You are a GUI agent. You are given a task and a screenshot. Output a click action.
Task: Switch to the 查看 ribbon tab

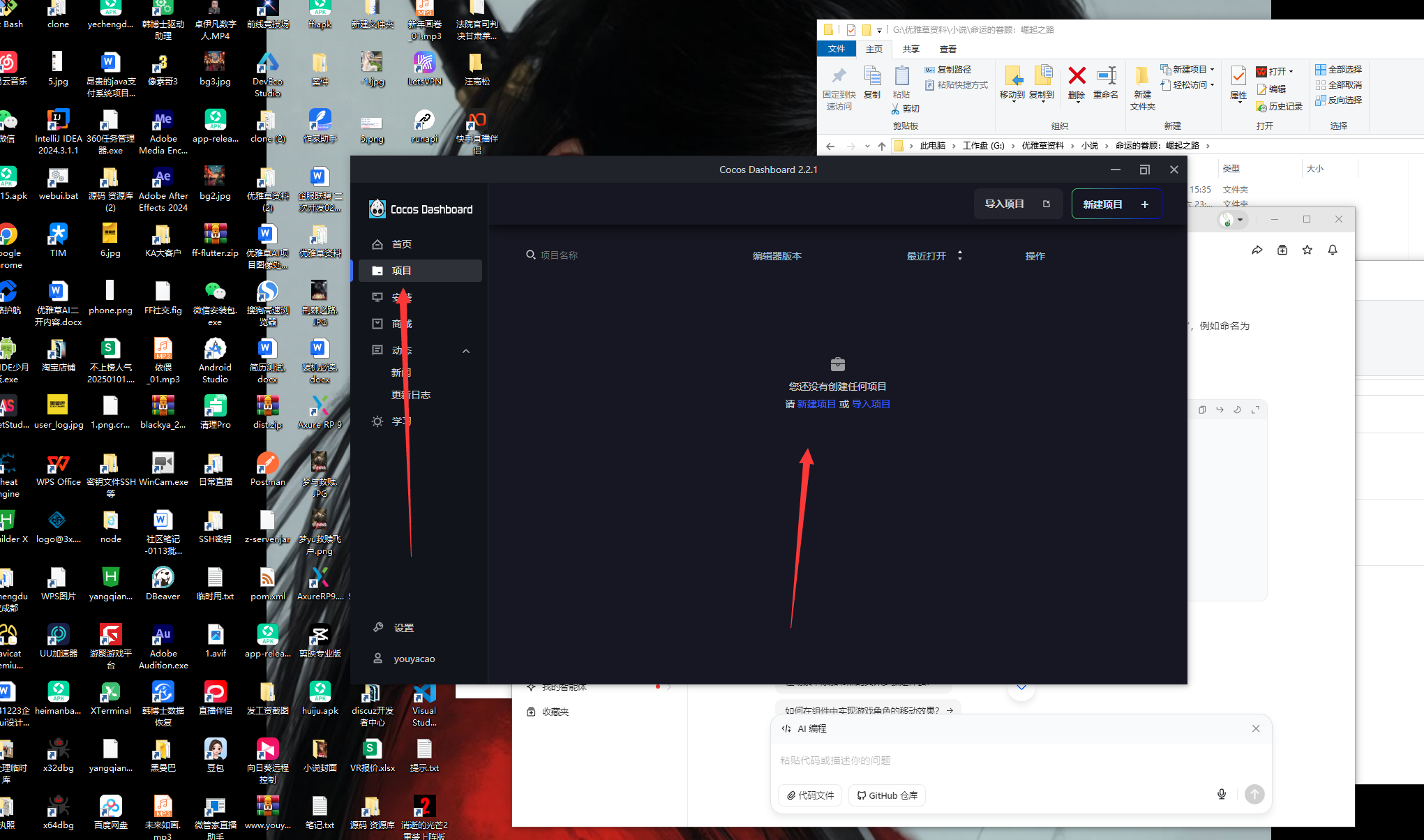(947, 49)
